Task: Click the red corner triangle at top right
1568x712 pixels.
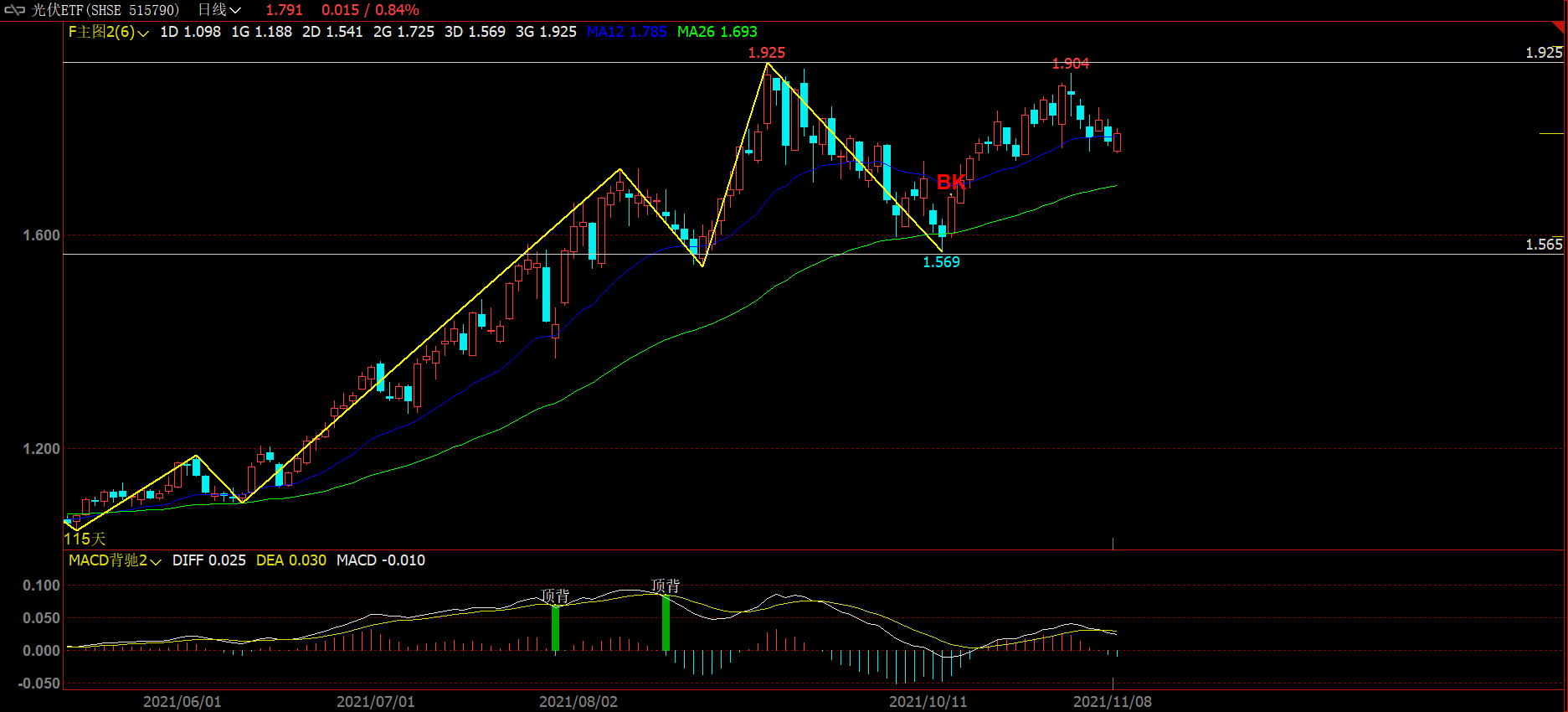Action: 1558,28
